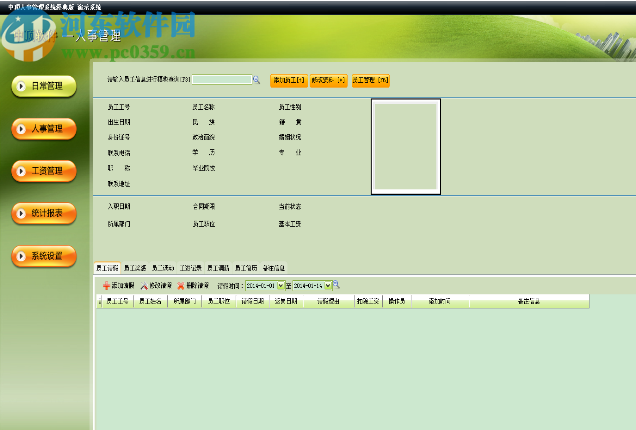636x430 pixels.
Task: Switch to the 员工请假 tab
Action: pos(107,268)
